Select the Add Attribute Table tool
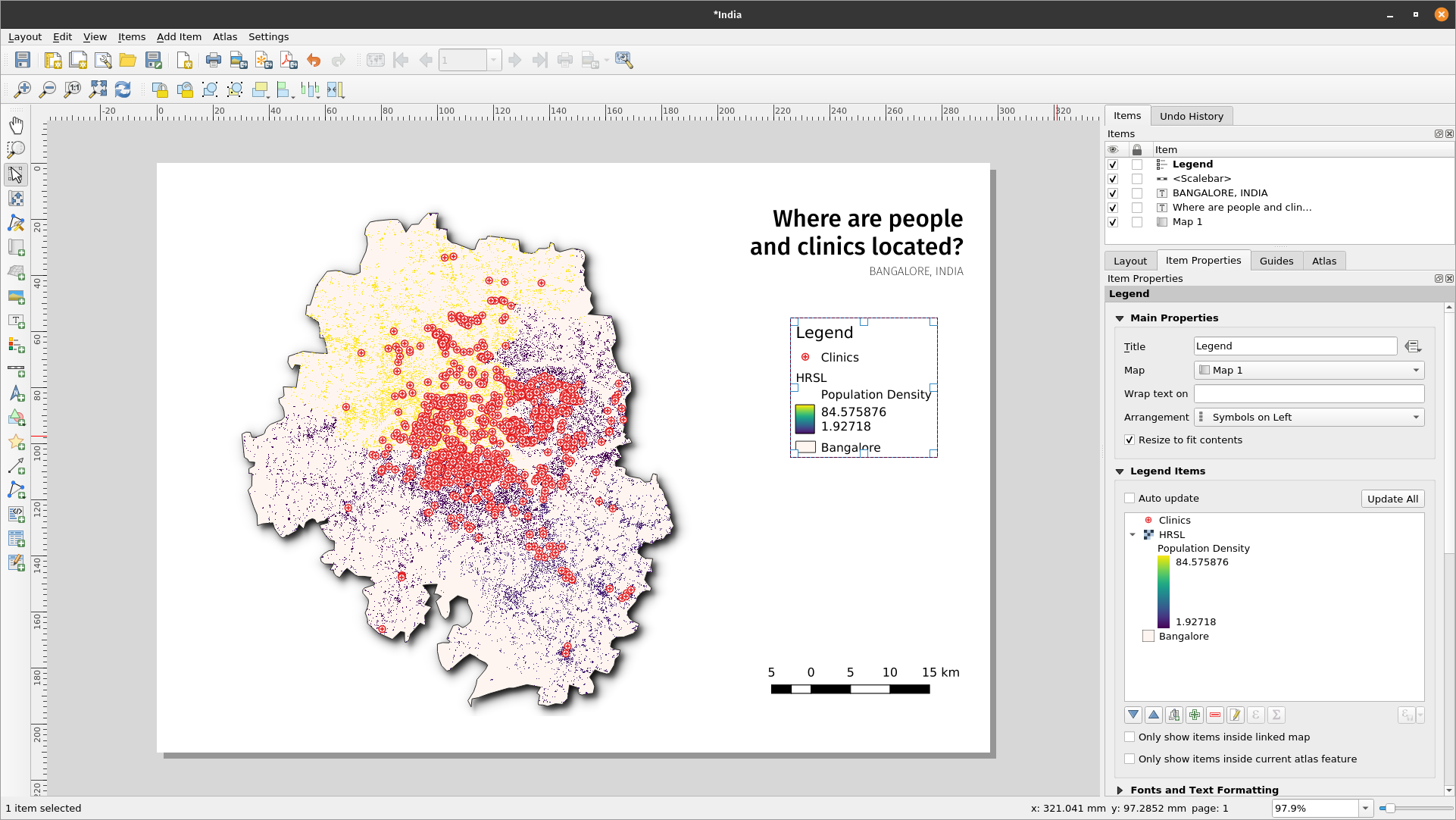Image resolution: width=1456 pixels, height=820 pixels. click(x=16, y=539)
